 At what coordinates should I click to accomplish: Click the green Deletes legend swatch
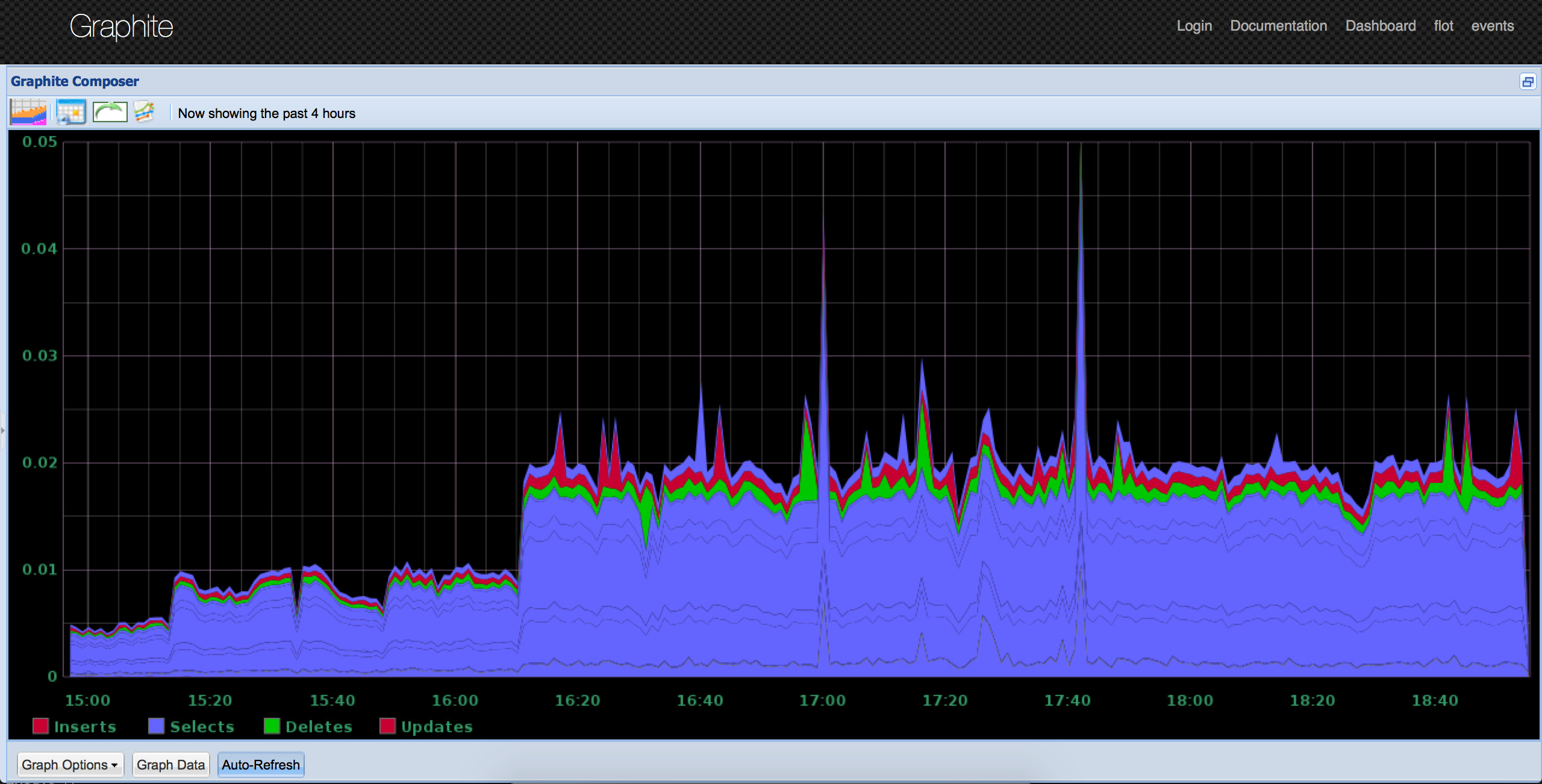(x=272, y=726)
